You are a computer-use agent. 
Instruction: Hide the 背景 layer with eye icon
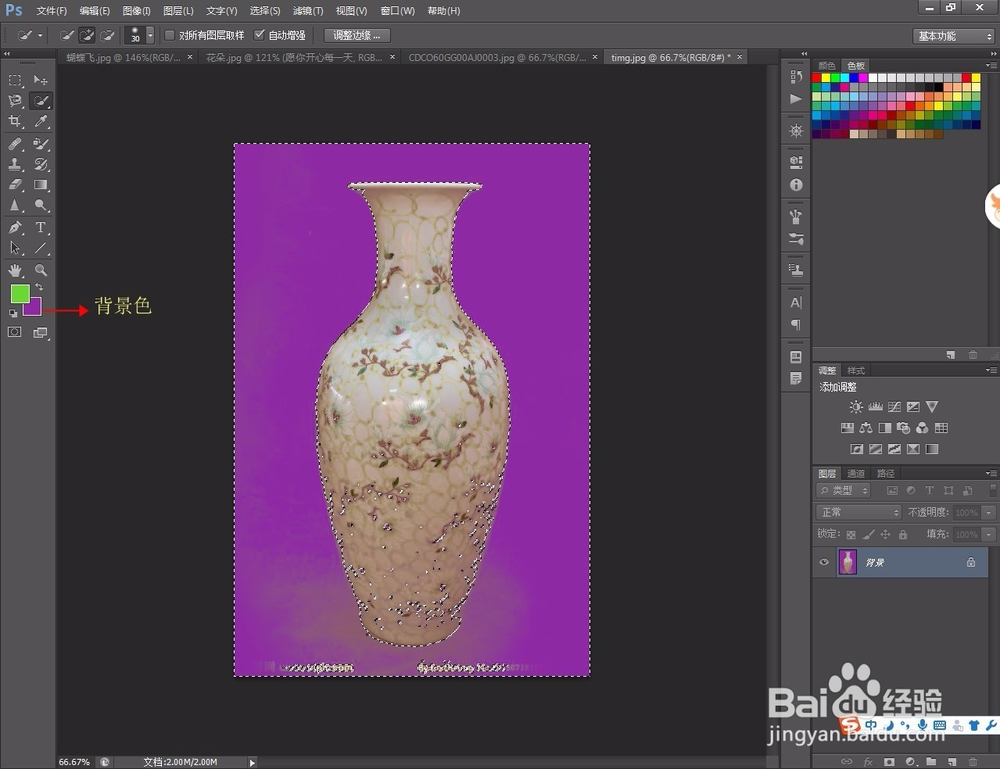click(x=824, y=562)
